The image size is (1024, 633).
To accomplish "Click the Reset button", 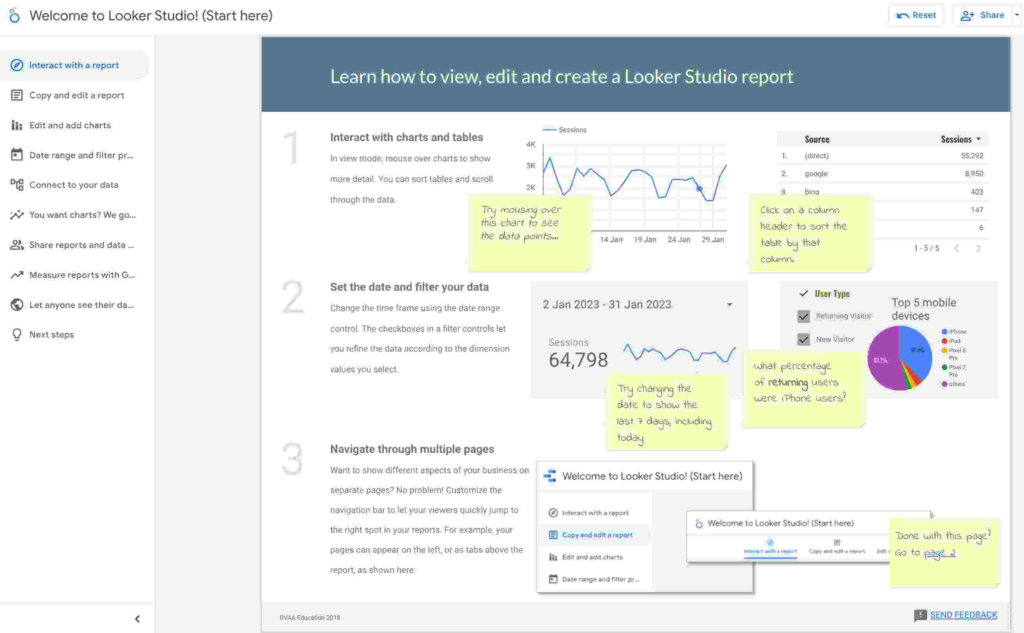I will pos(915,14).
